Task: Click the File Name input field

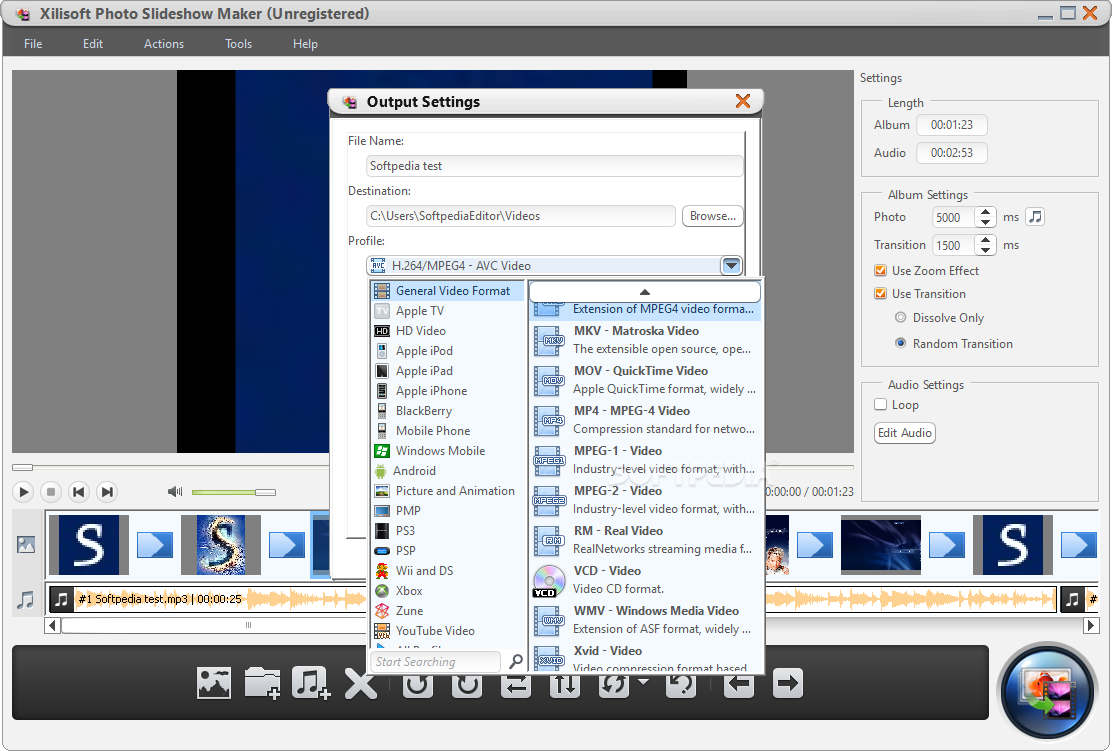Action: 555,166
